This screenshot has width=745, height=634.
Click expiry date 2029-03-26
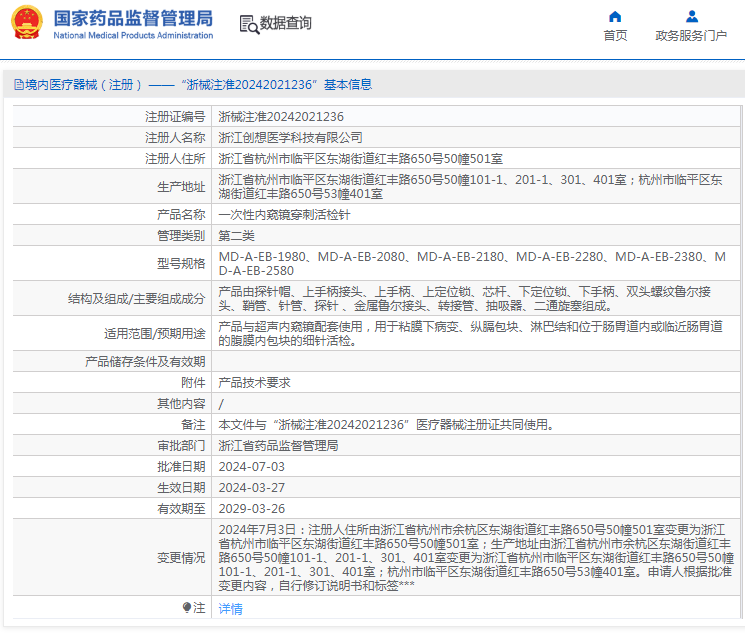[252, 508]
